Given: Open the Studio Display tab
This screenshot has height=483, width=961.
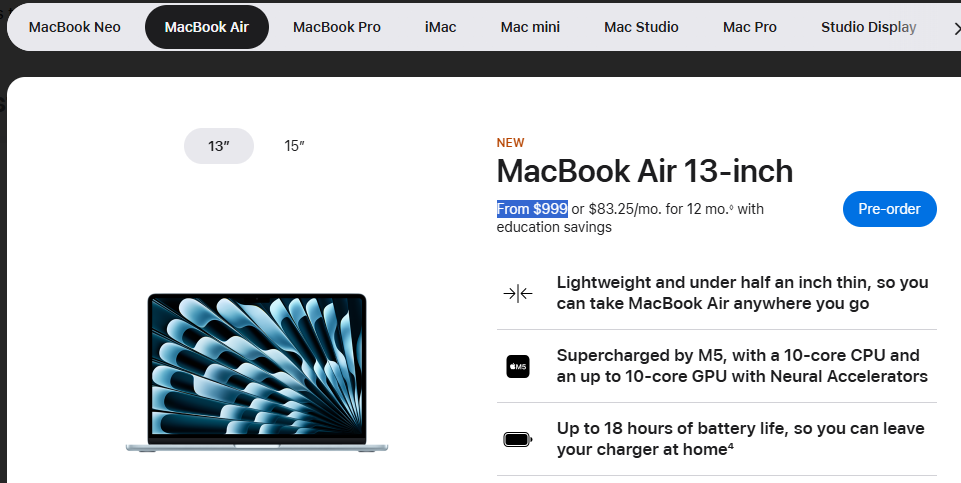Looking at the screenshot, I should [868, 28].
